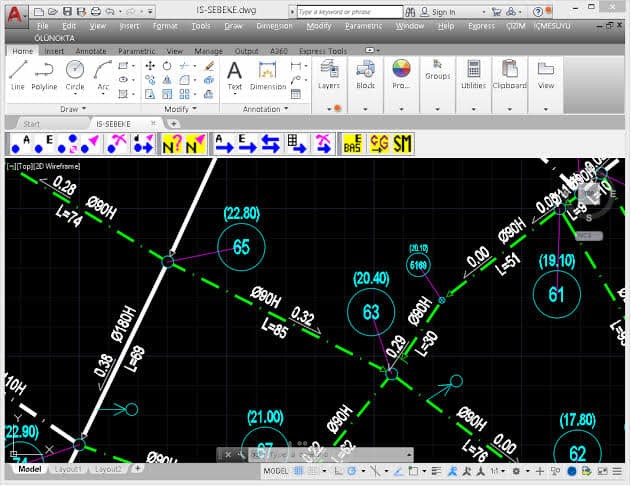Switch to the Layout1 tab
The image size is (631, 486).
[x=67, y=469]
